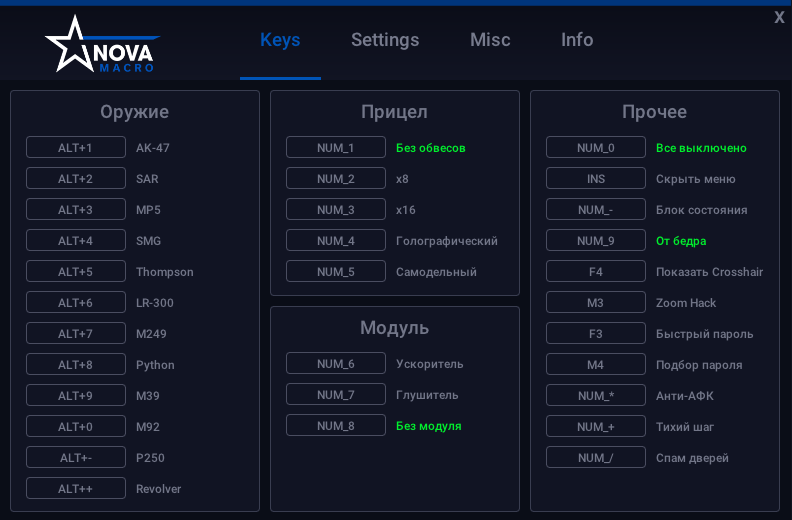Toggle the От бедра state label

point(681,241)
